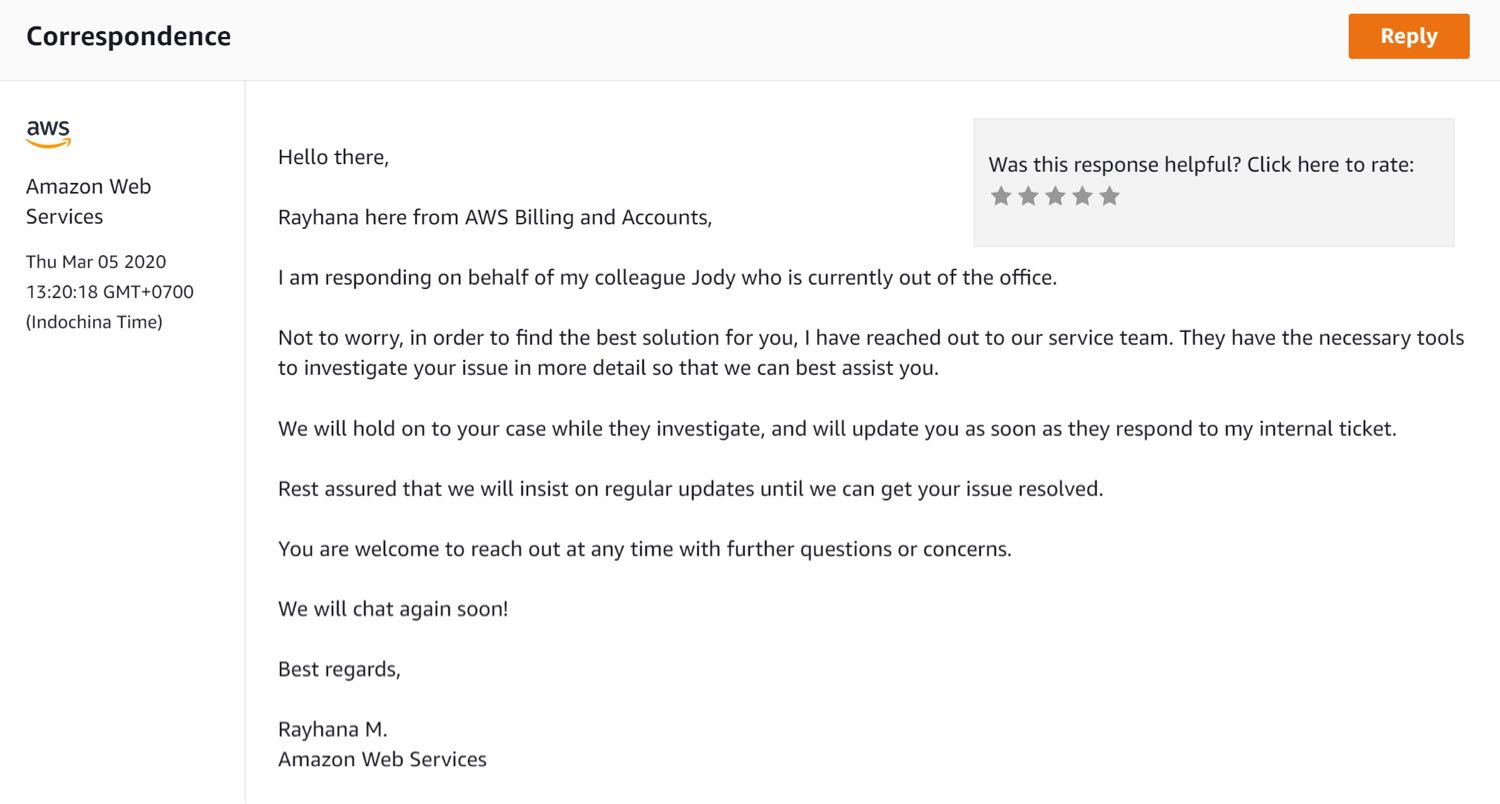1500x804 pixels.
Task: Click 'We will chat again soon!' text
Action: pyautogui.click(x=393, y=608)
